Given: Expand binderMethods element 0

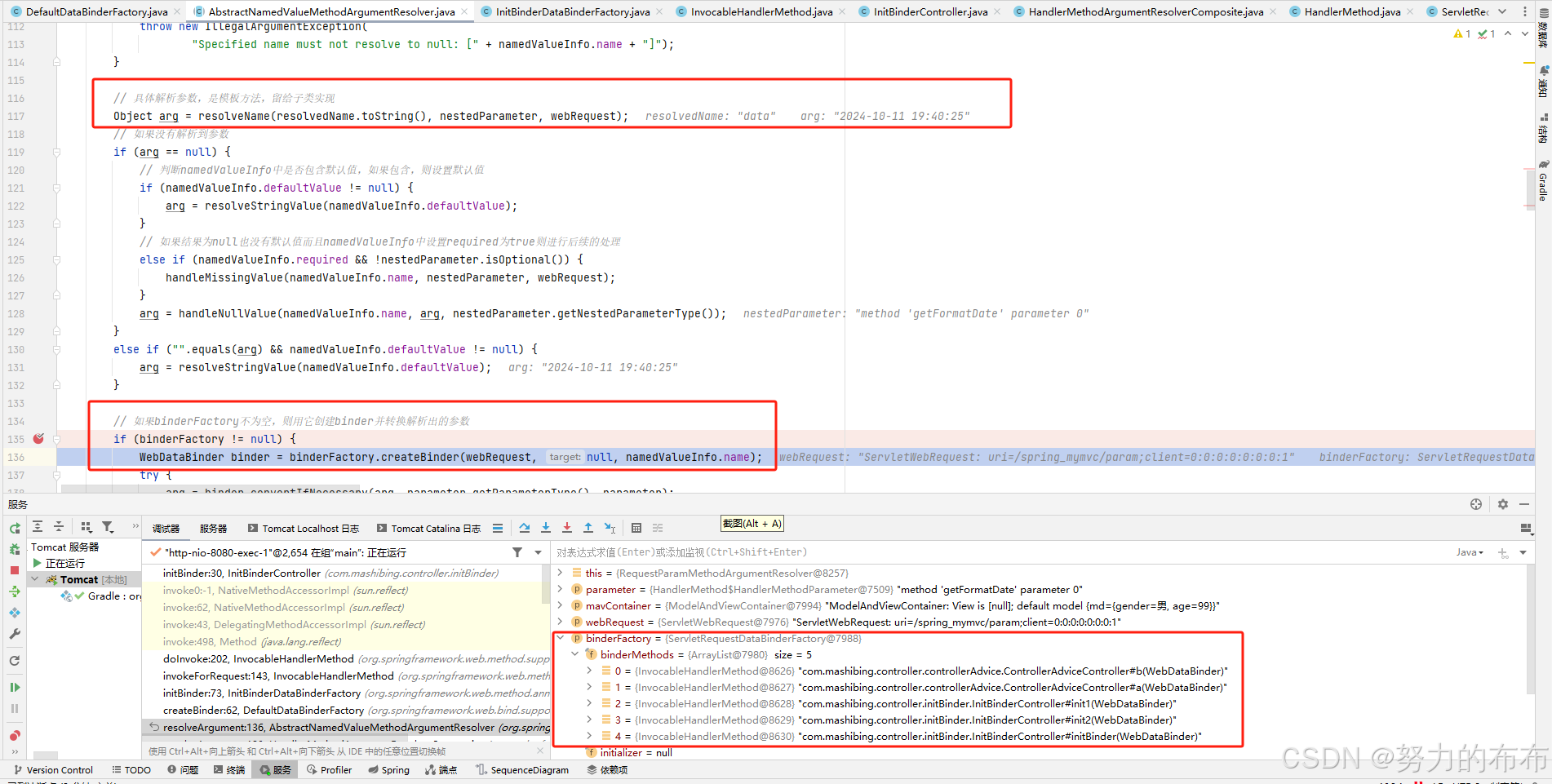Looking at the screenshot, I should tap(589, 671).
